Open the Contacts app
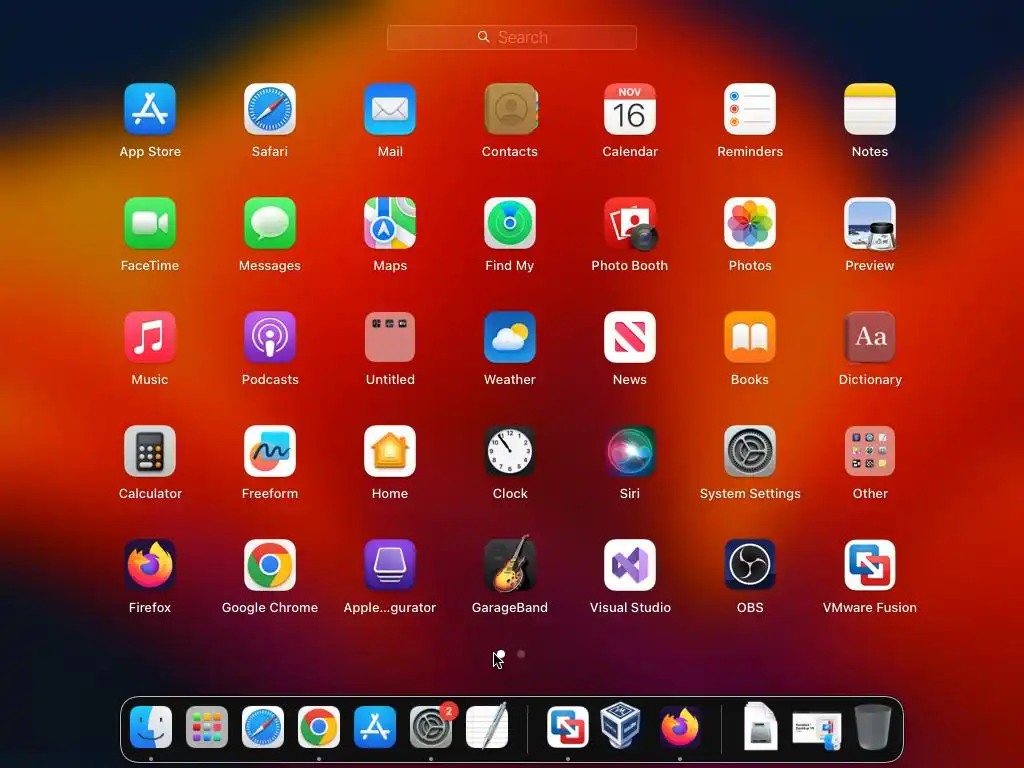The width and height of the screenshot is (1024, 768). (x=510, y=109)
